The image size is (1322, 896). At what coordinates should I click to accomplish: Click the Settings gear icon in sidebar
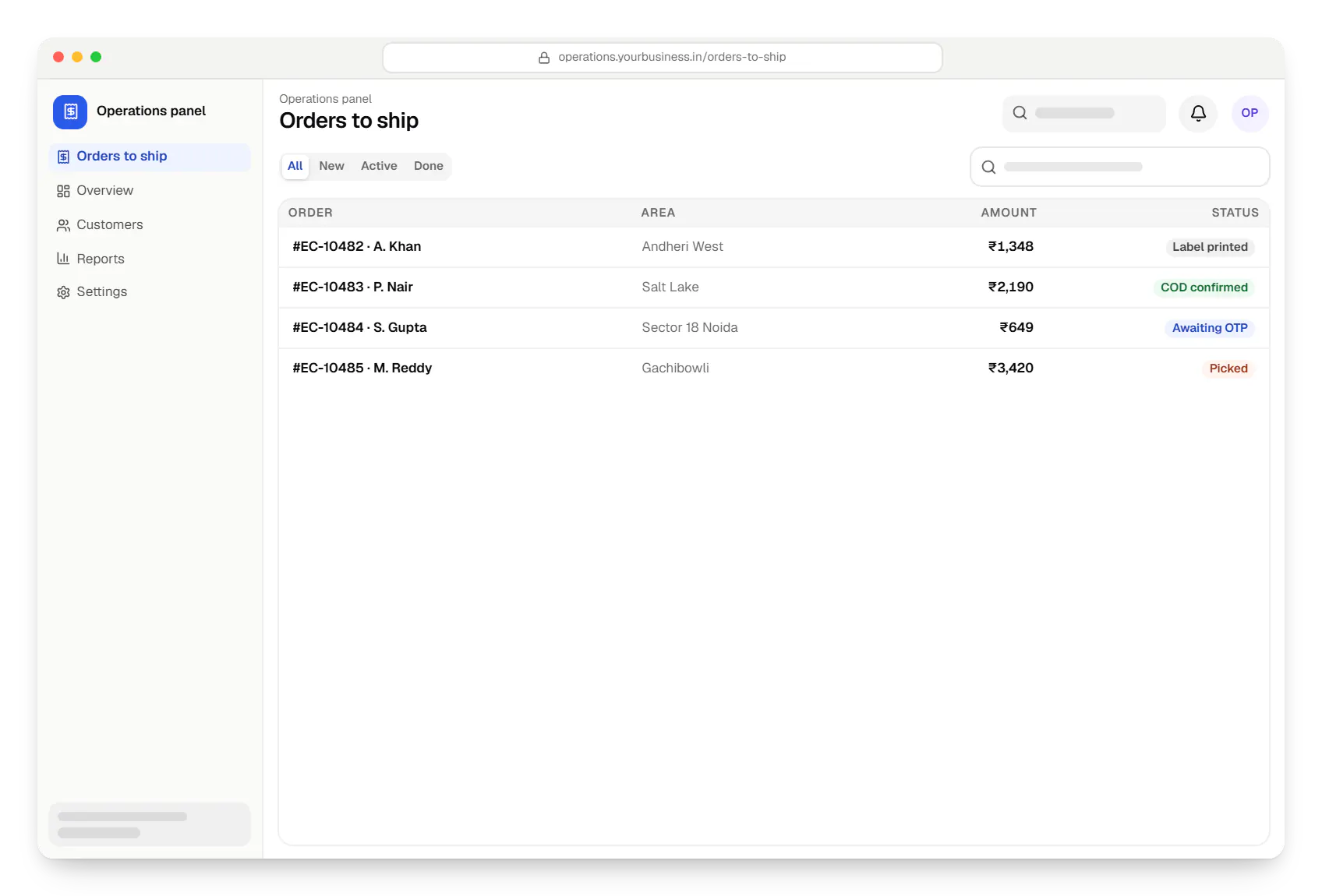[x=63, y=292]
